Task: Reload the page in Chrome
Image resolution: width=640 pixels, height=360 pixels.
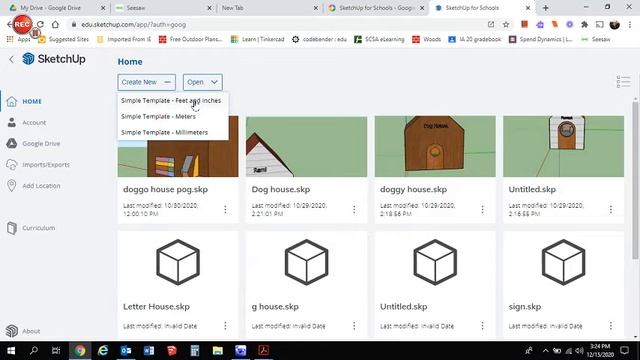Action: pos(40,24)
